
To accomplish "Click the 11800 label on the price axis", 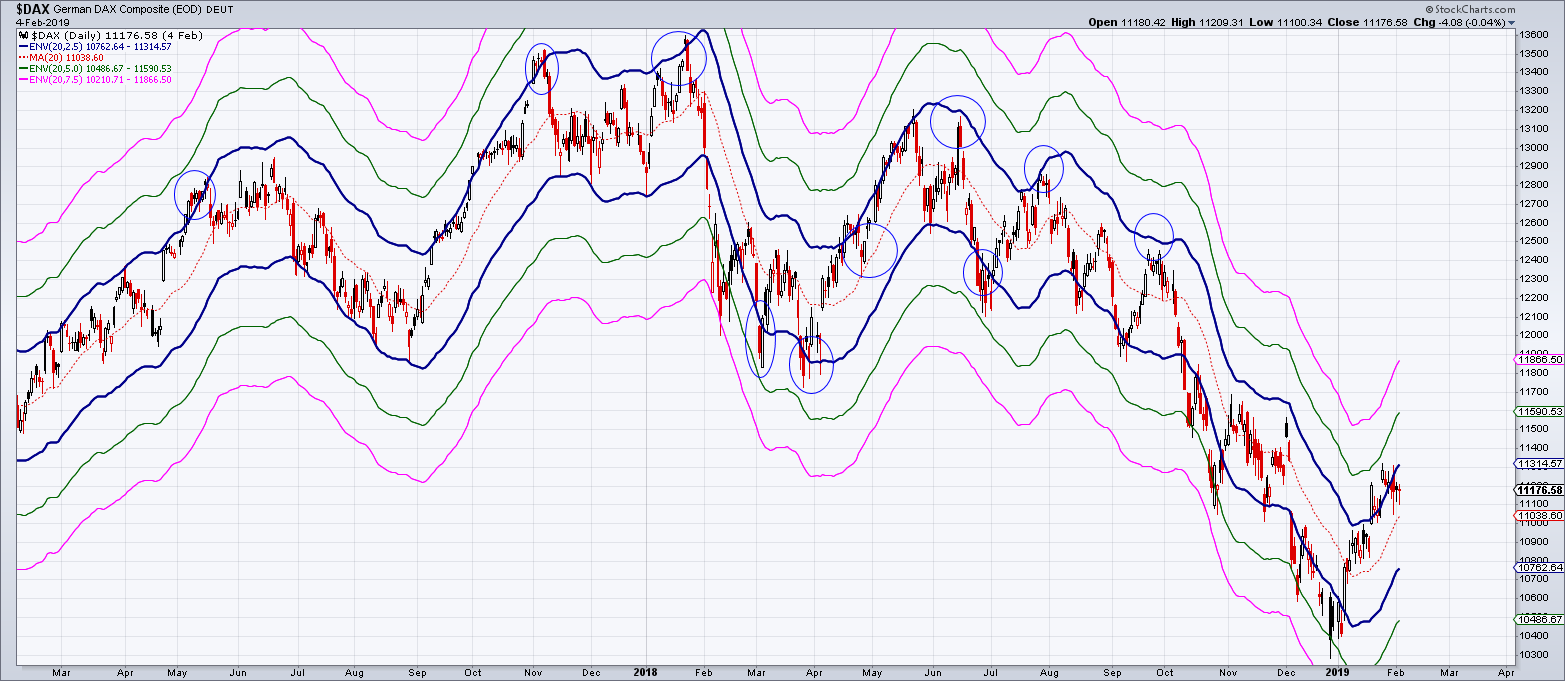I will pos(1535,373).
